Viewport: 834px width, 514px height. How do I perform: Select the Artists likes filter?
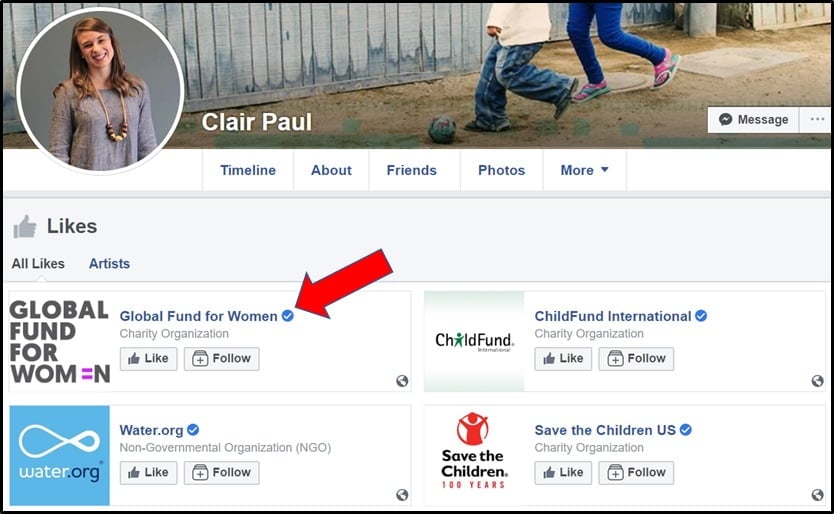click(109, 263)
